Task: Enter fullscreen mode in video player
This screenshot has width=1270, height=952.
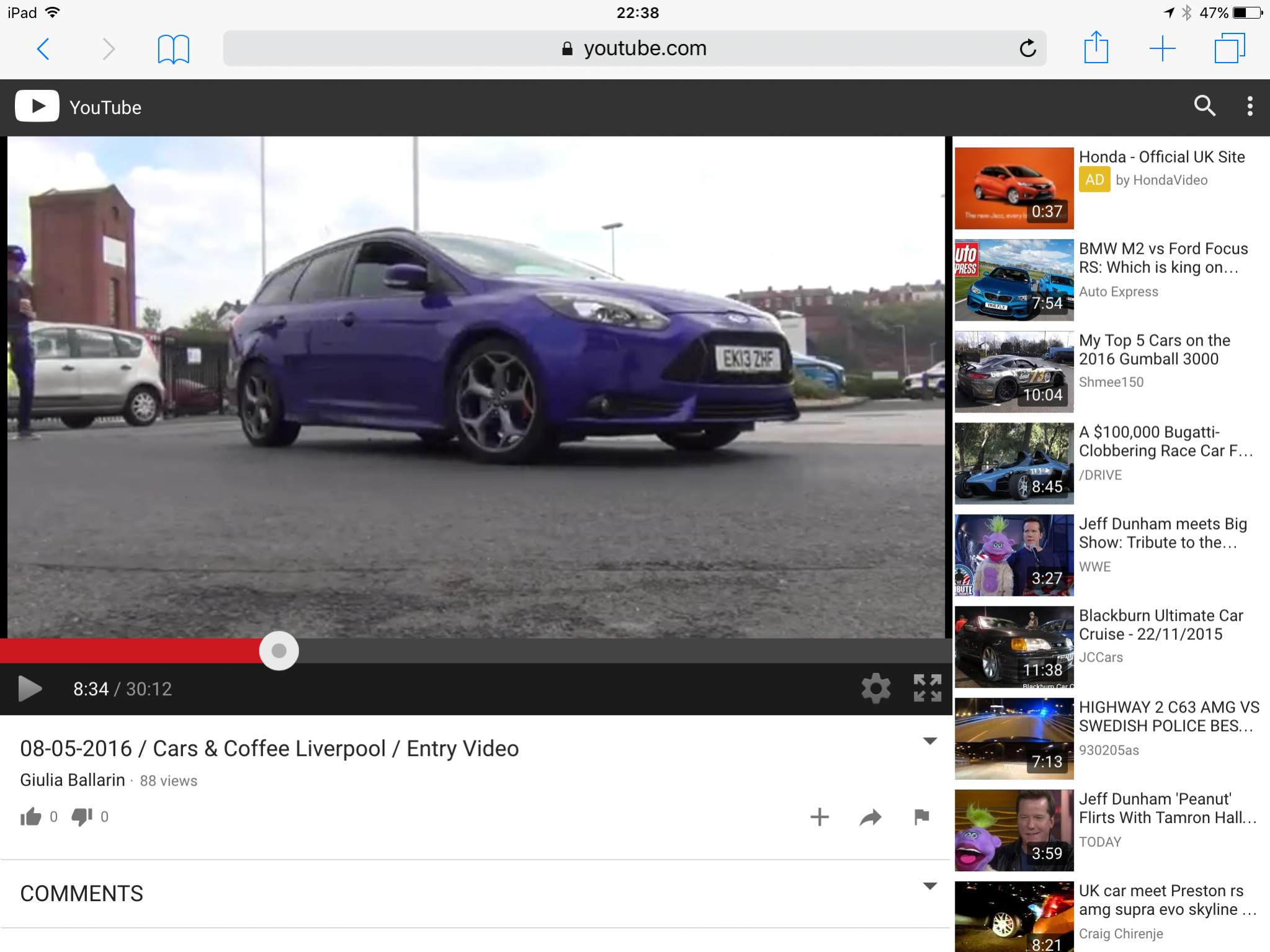Action: [928, 688]
